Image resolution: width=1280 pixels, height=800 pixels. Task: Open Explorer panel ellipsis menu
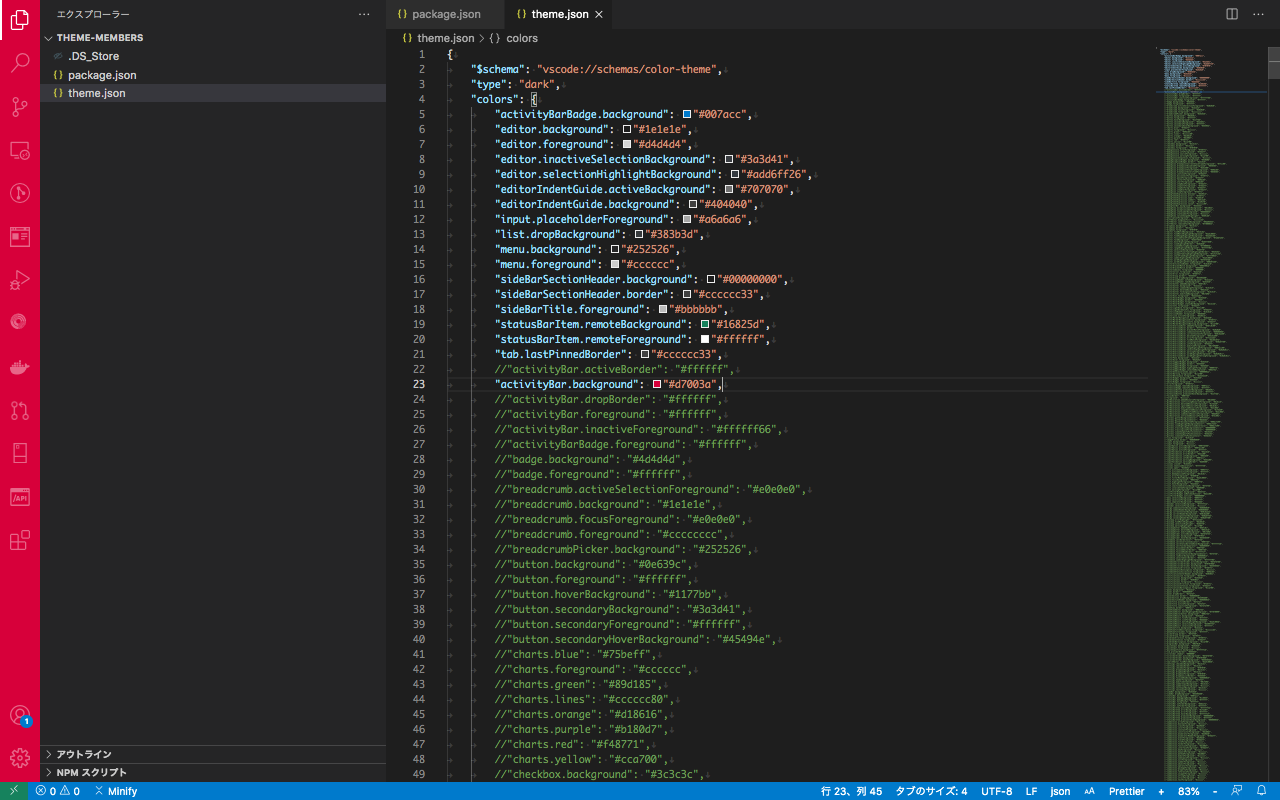(x=364, y=14)
